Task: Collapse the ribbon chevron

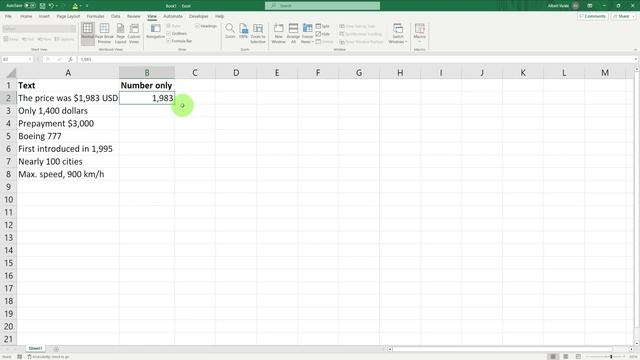Action: click(635, 50)
